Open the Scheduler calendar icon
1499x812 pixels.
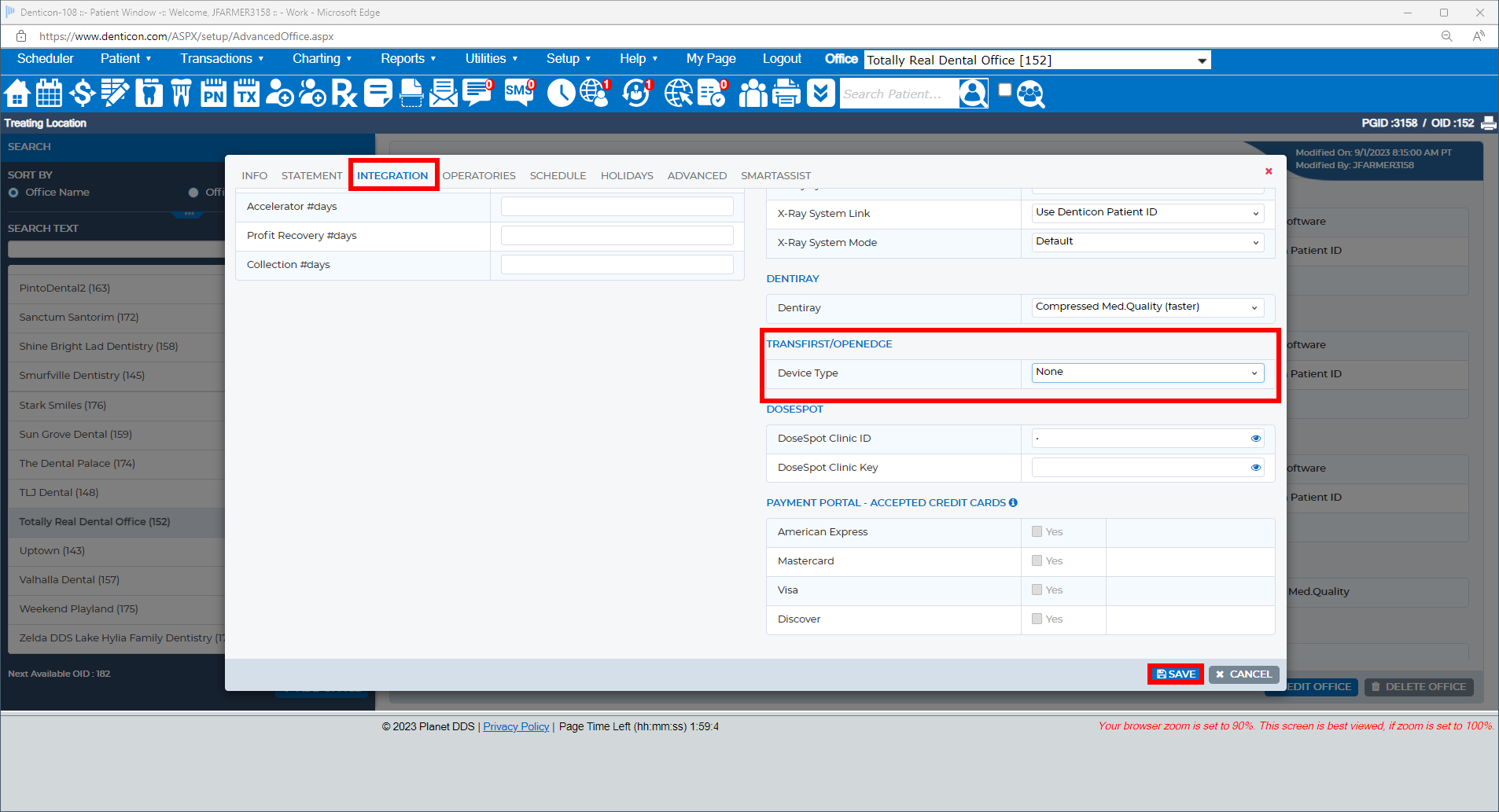49,94
